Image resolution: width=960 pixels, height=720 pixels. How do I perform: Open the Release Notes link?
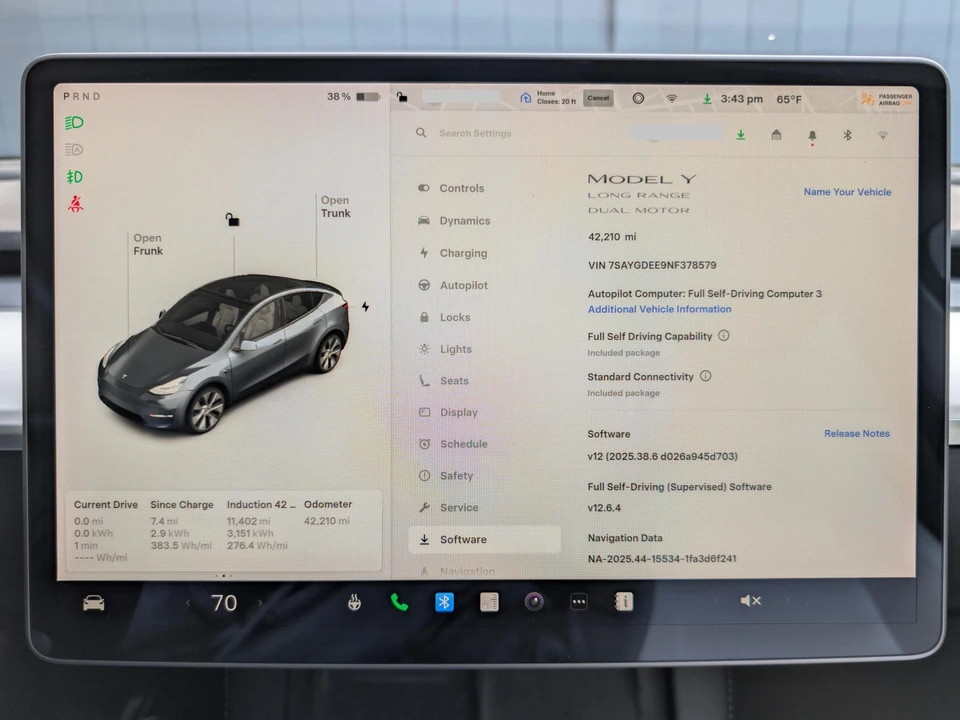coord(857,433)
